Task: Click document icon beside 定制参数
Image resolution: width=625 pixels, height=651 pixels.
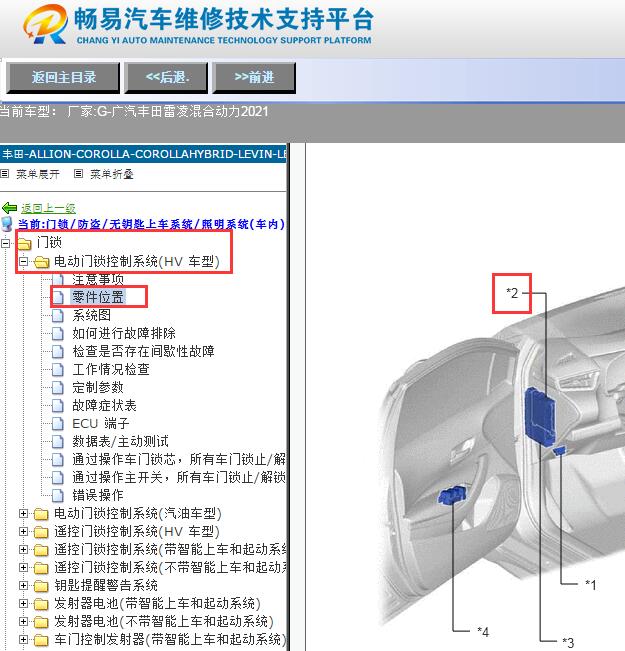Action: [x=58, y=388]
